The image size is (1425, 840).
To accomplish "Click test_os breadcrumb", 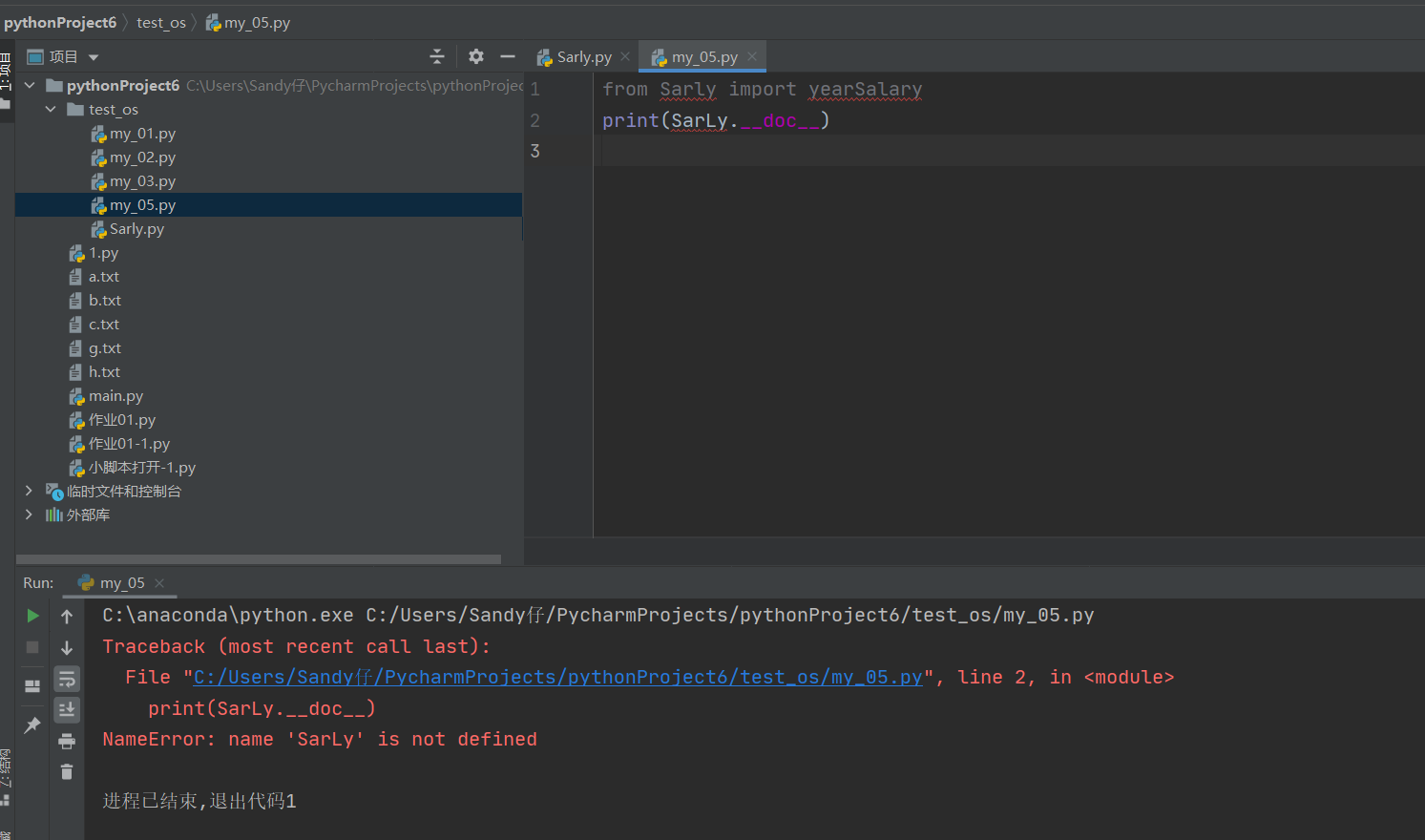I will [x=161, y=22].
